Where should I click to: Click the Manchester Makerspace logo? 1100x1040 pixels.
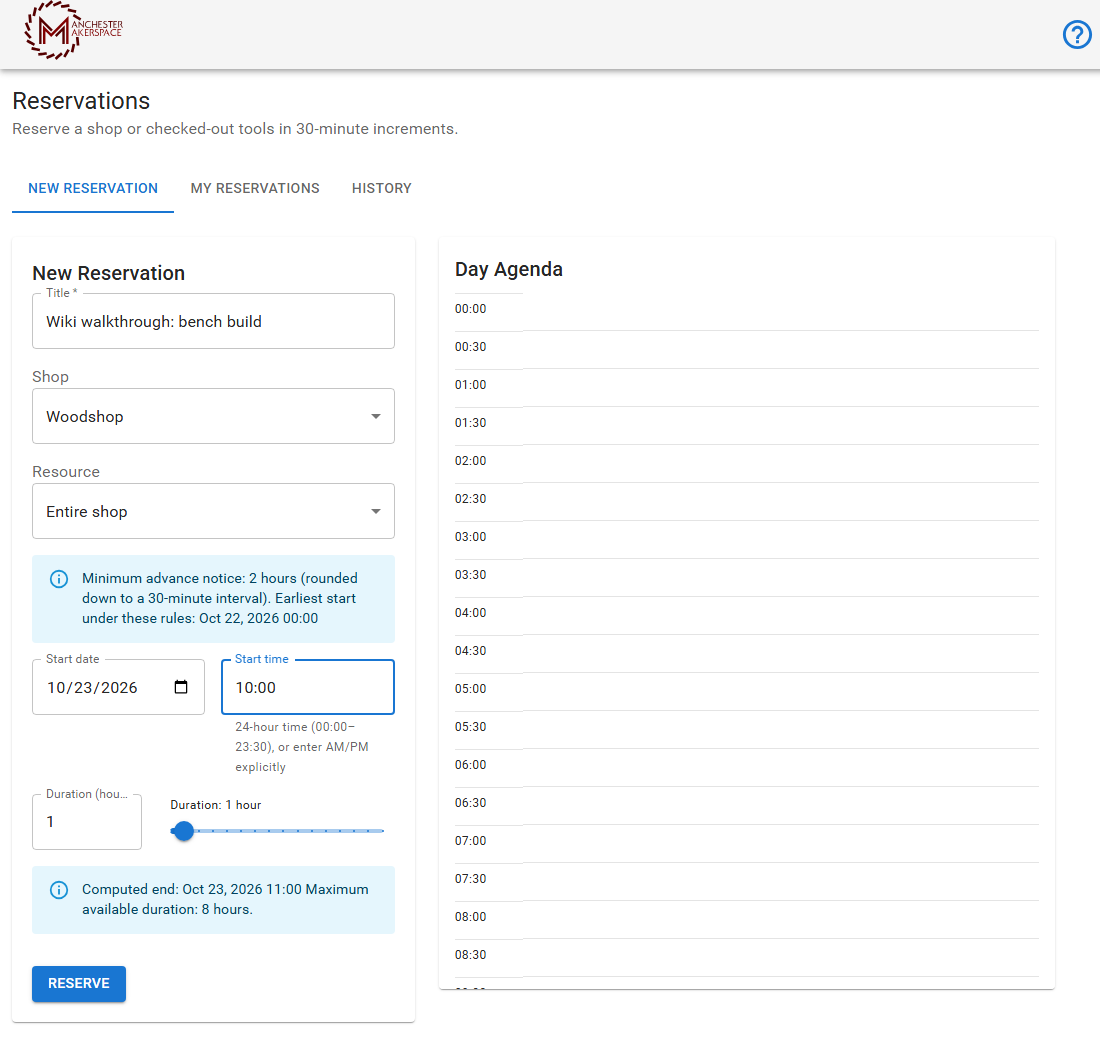pos(74,30)
